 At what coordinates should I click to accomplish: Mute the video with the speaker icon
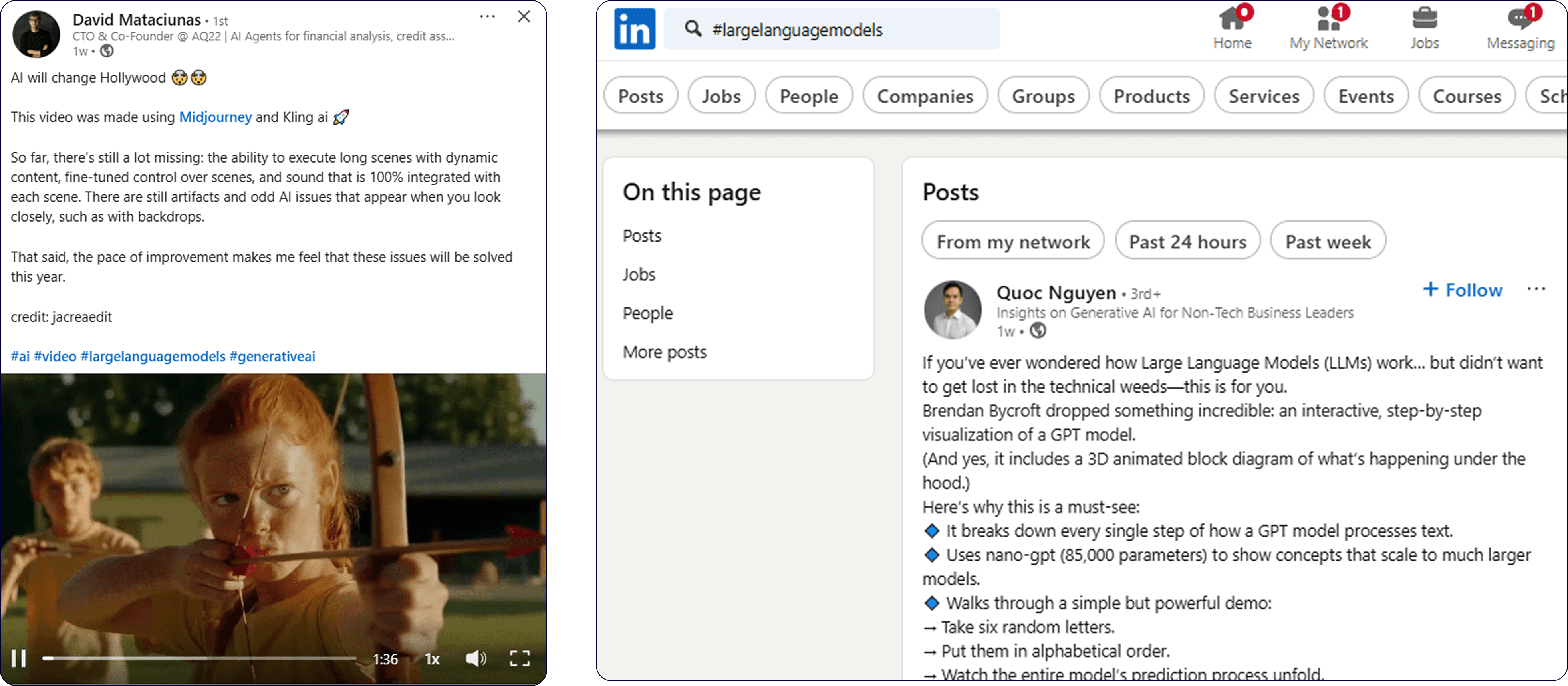click(x=475, y=658)
